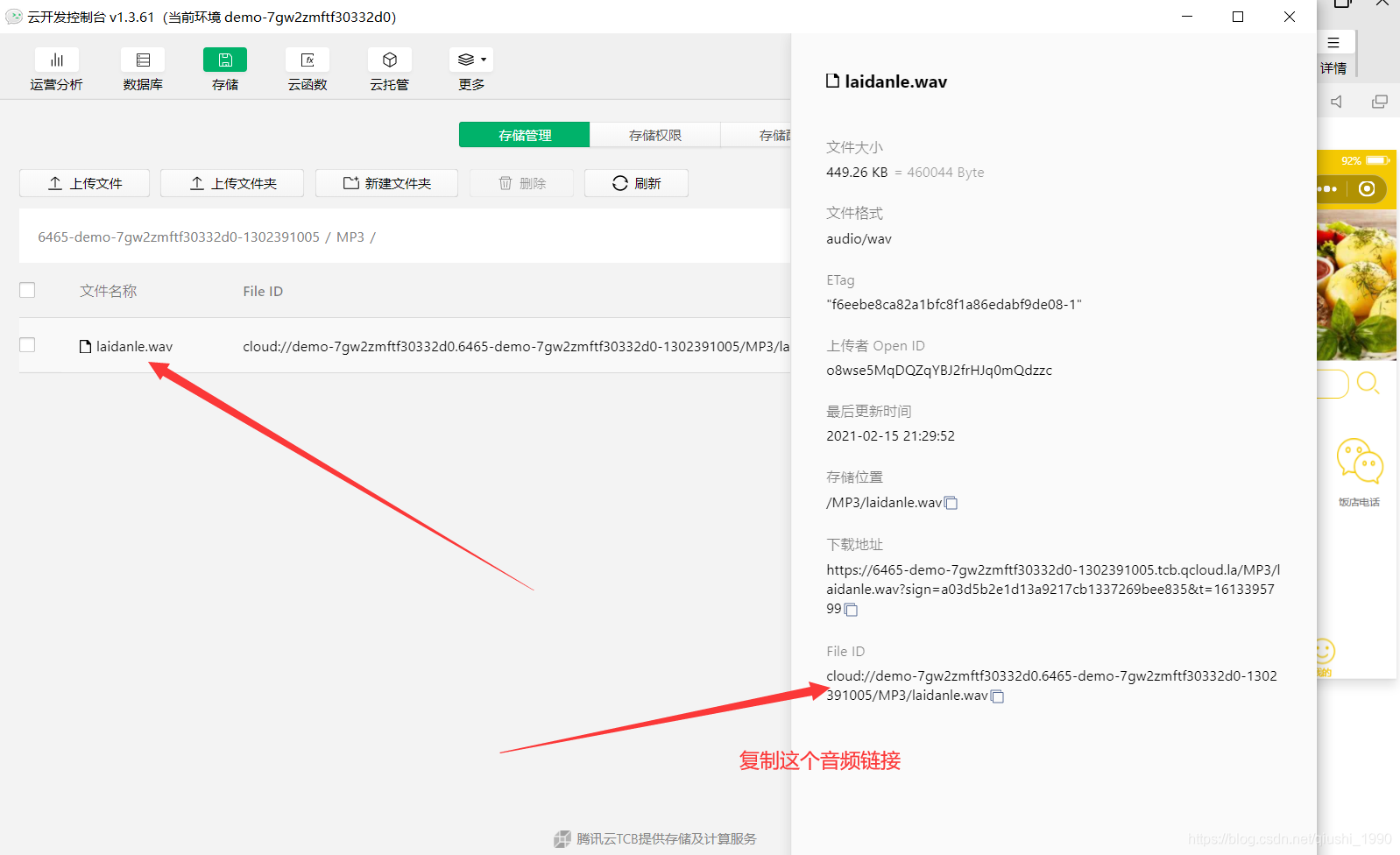Image resolution: width=1400 pixels, height=855 pixels.
Task: Click the food banner image in simulator
Action: tap(1356, 285)
